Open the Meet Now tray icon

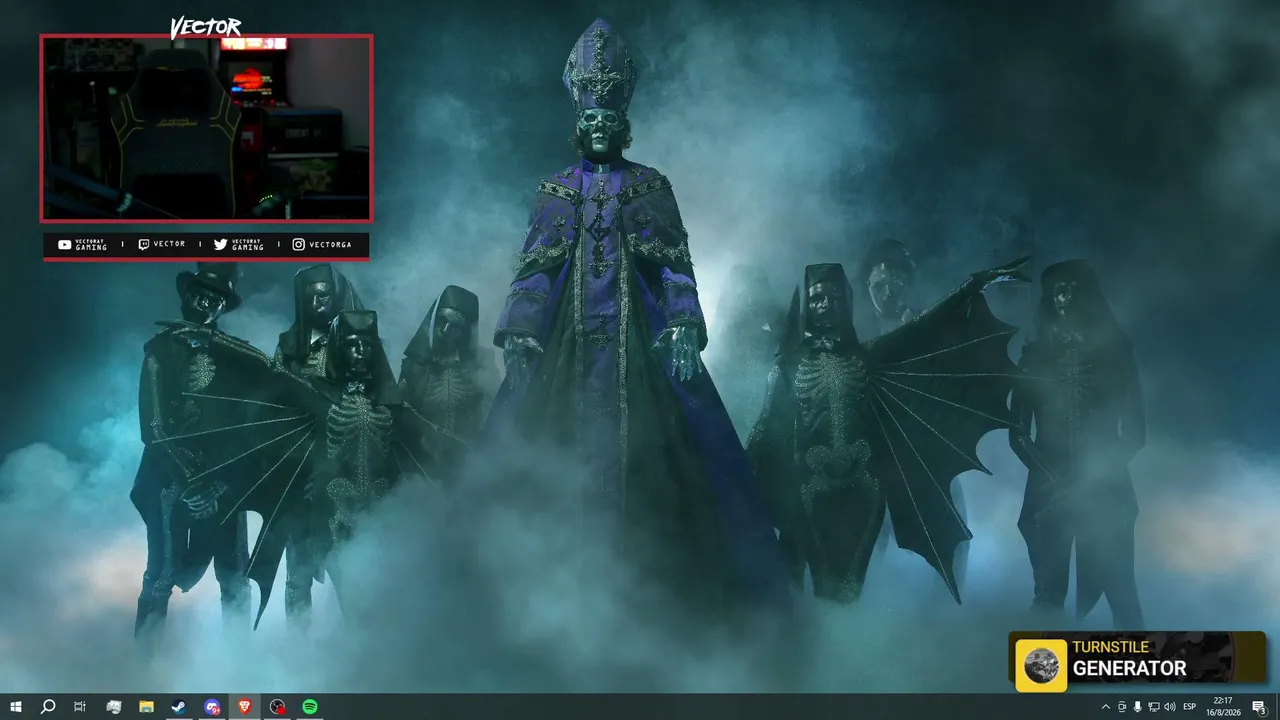point(1122,707)
